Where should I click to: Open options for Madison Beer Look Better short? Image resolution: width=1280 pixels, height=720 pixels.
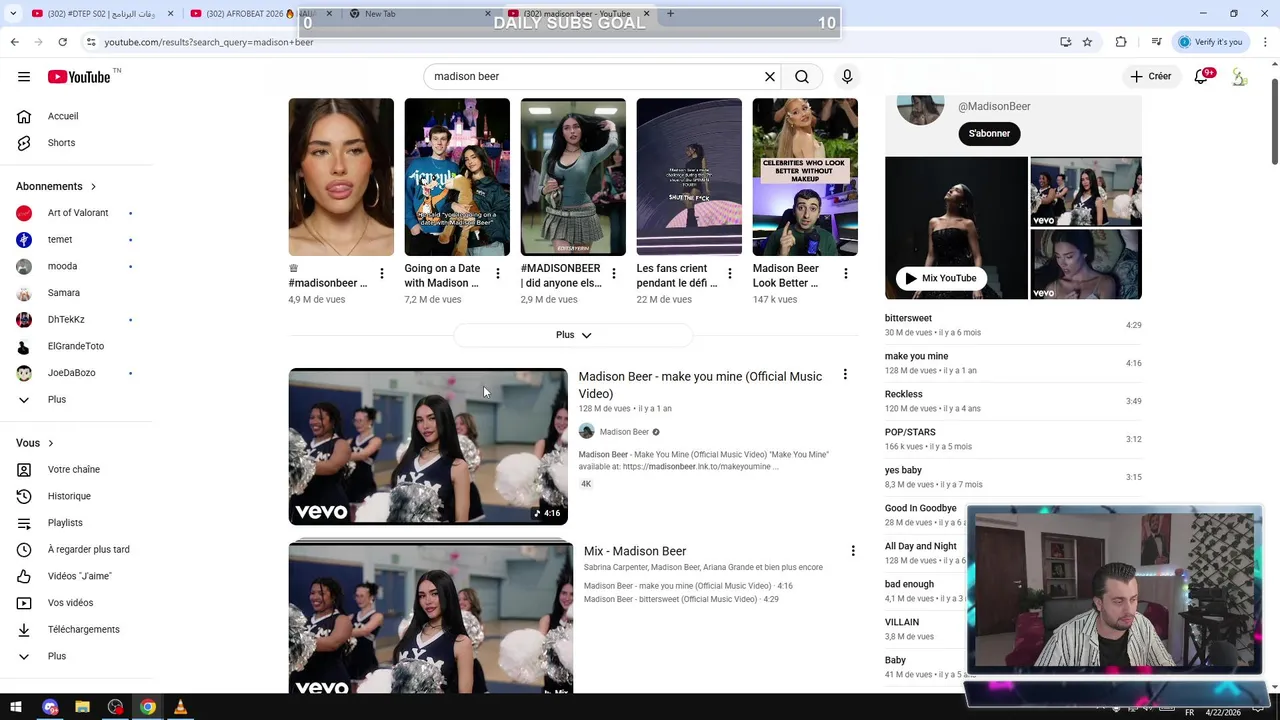click(845, 274)
